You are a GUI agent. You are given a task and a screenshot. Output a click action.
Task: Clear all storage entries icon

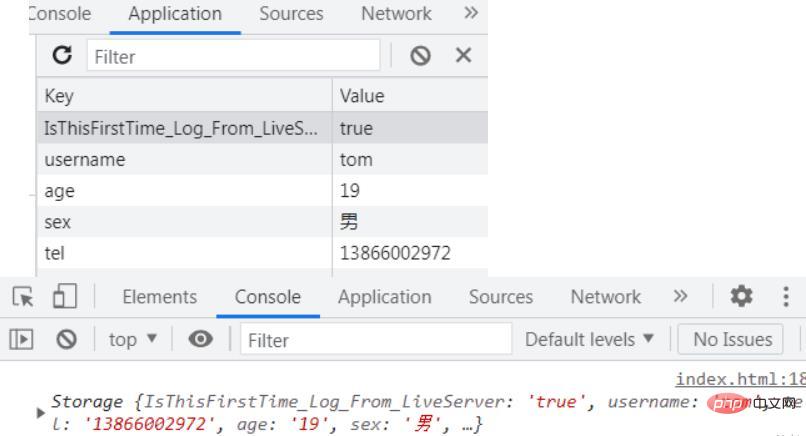pyautogui.click(x=421, y=56)
